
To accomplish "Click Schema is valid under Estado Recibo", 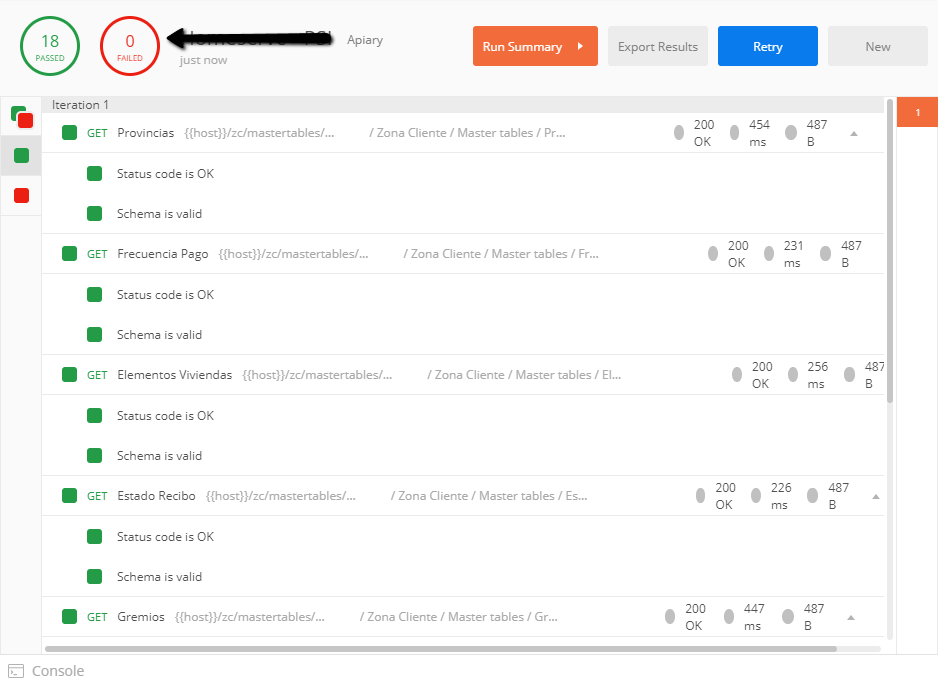I will tap(159, 576).
